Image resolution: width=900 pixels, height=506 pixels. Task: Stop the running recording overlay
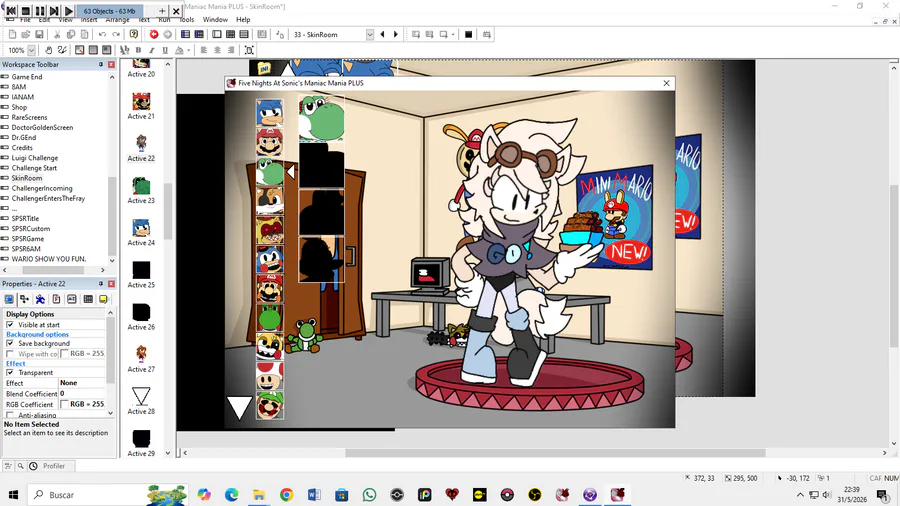click(x=26, y=11)
